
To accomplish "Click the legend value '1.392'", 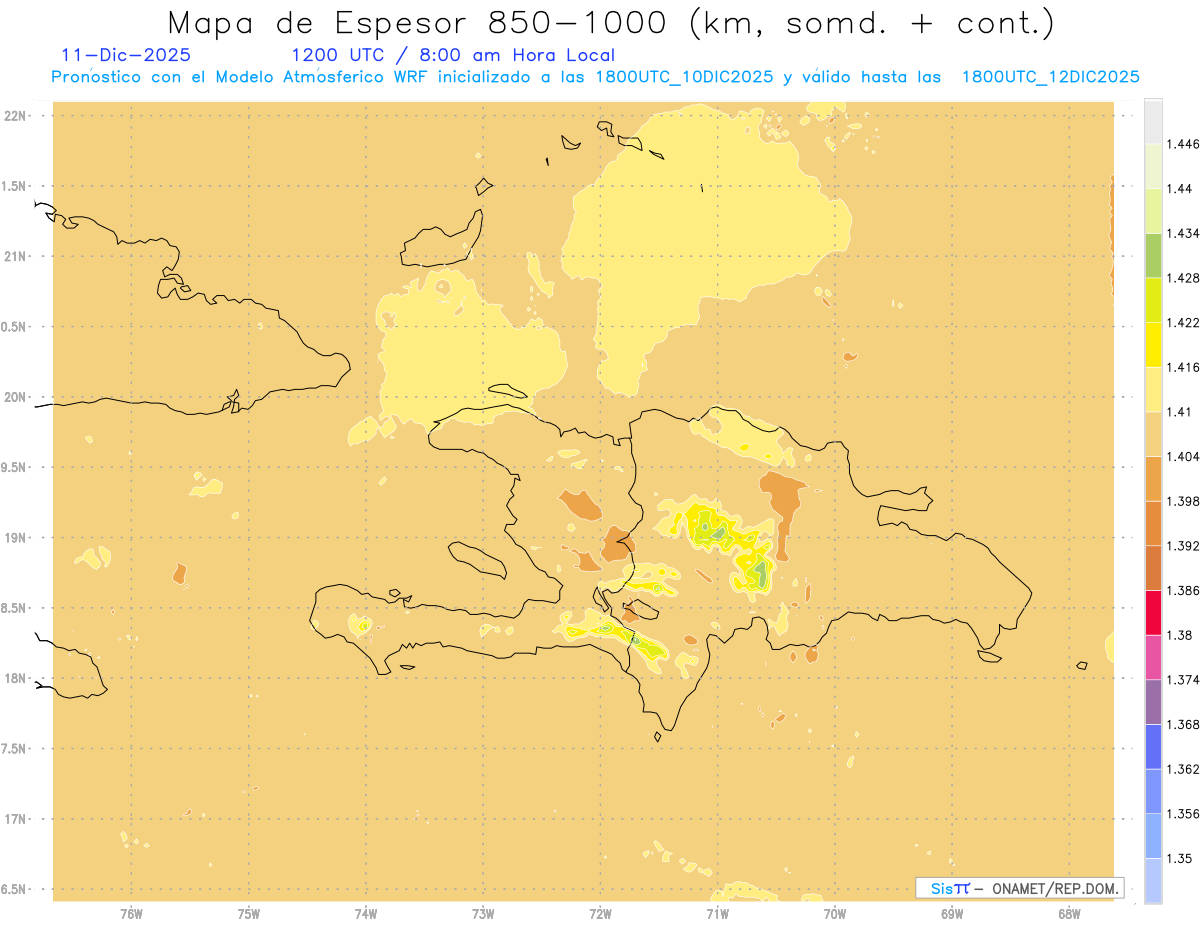I will [x=1184, y=546].
